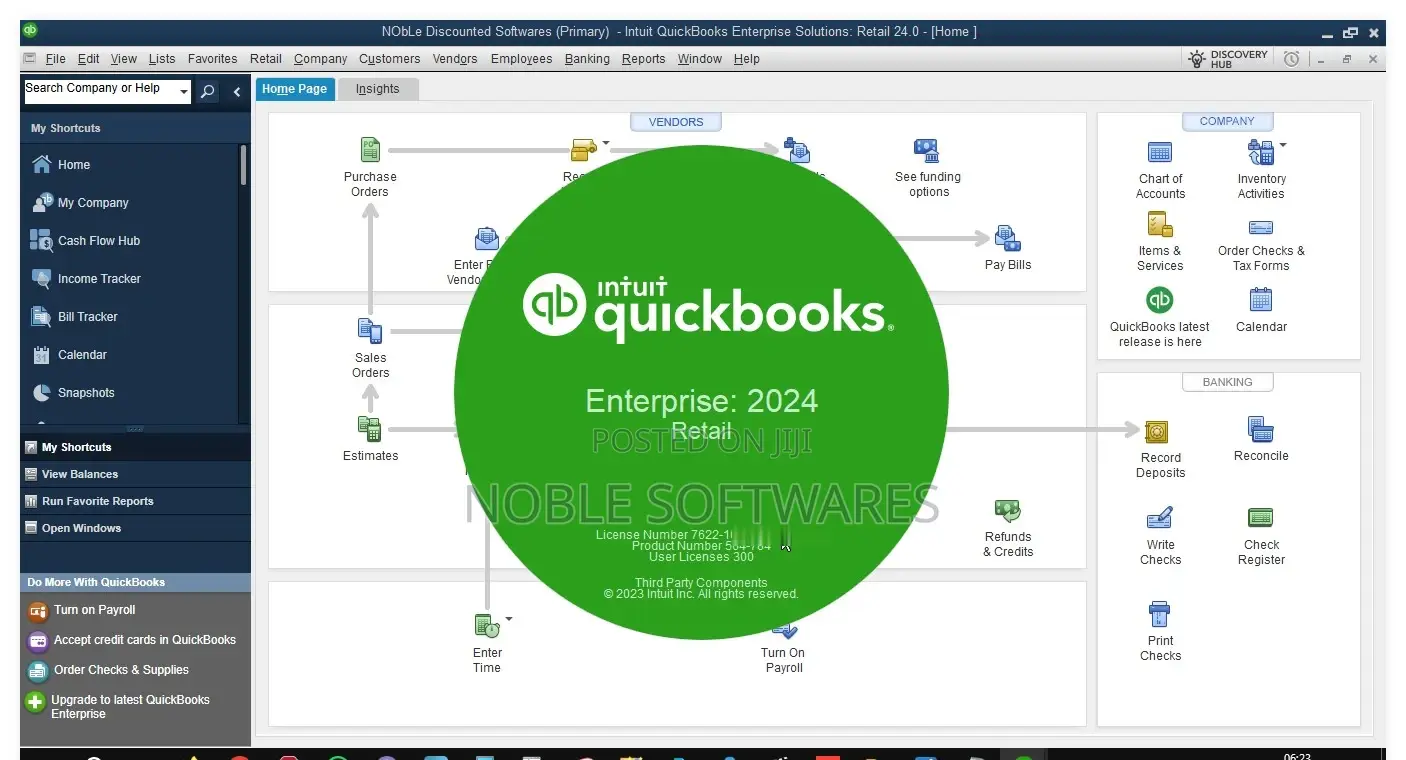This screenshot has width=1406, height=760.
Task: Click QuickBooks latest release is here icon
Action: click(x=1160, y=300)
